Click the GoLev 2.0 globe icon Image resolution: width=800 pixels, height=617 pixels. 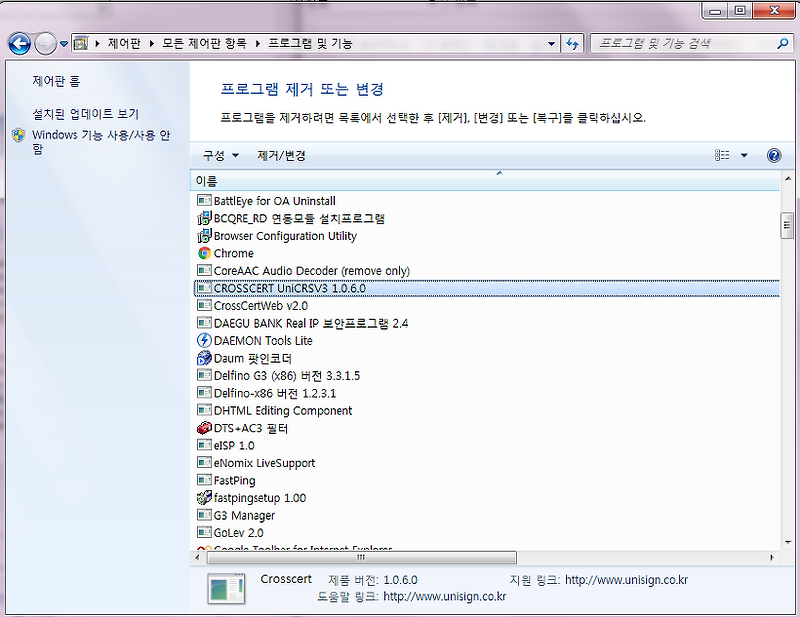coord(202,532)
